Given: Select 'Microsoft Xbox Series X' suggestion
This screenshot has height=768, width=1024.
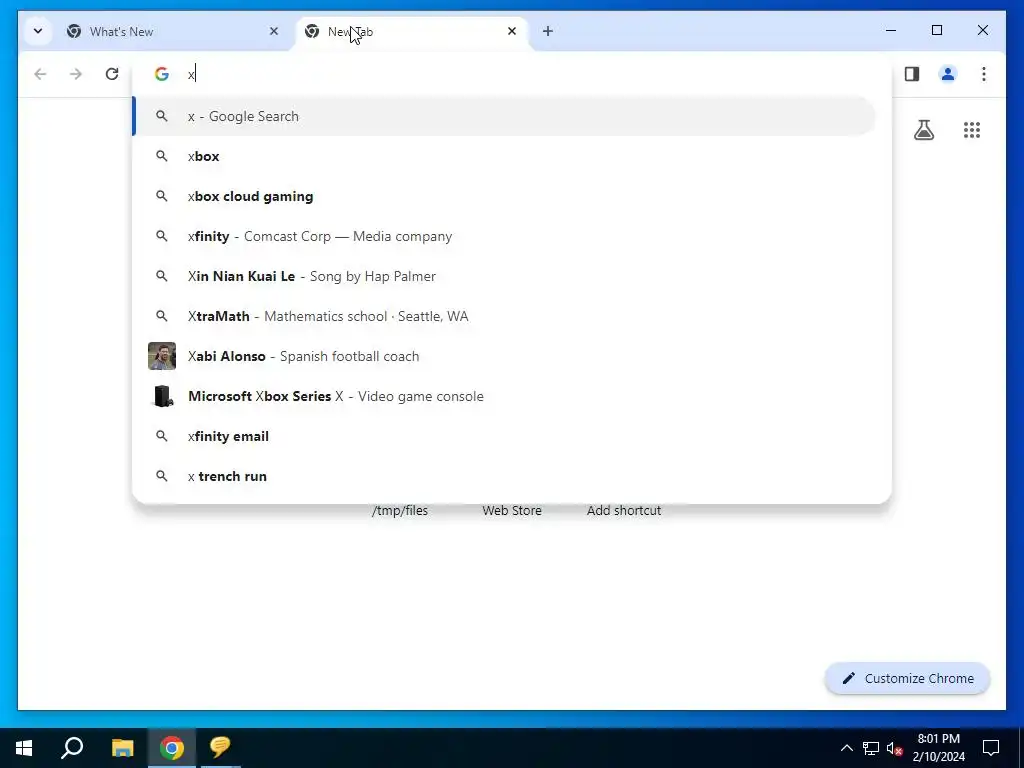Looking at the screenshot, I should pyautogui.click(x=504, y=396).
